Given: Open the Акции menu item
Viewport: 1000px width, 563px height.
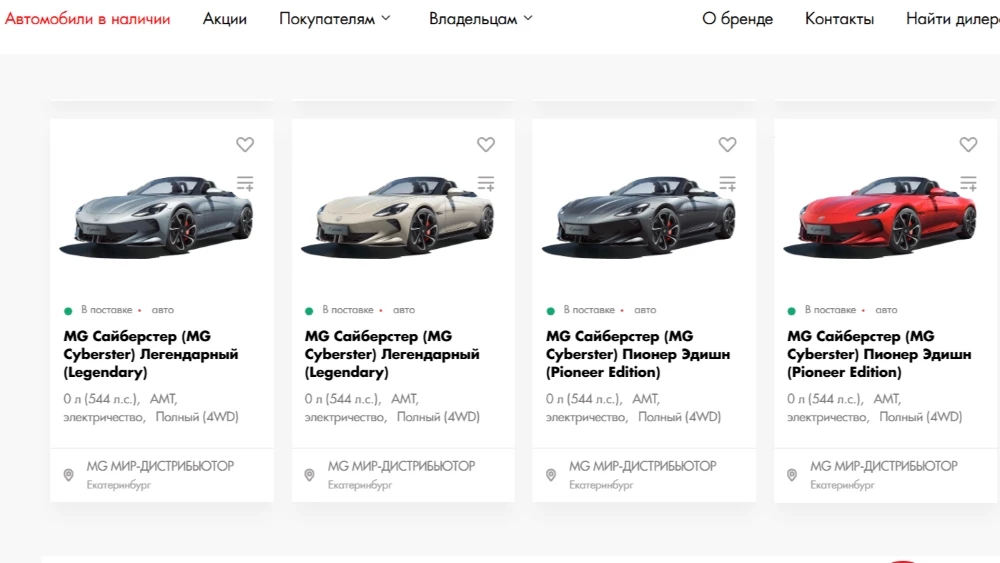Looking at the screenshot, I should point(224,19).
